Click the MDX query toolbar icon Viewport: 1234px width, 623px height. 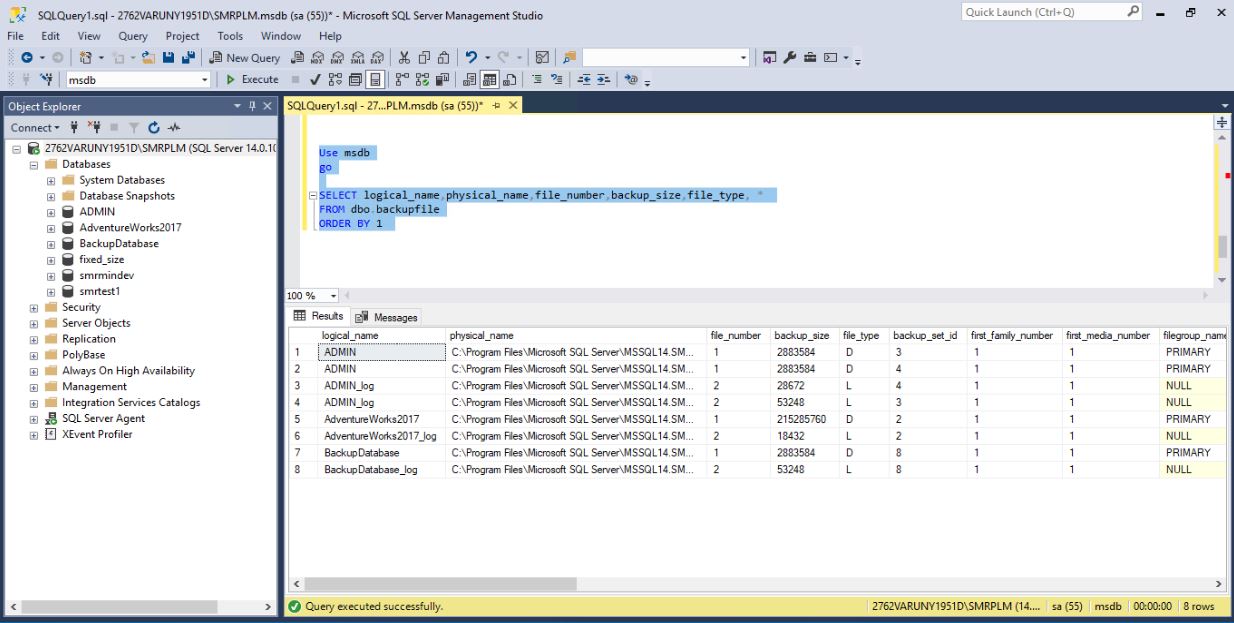pos(317,58)
